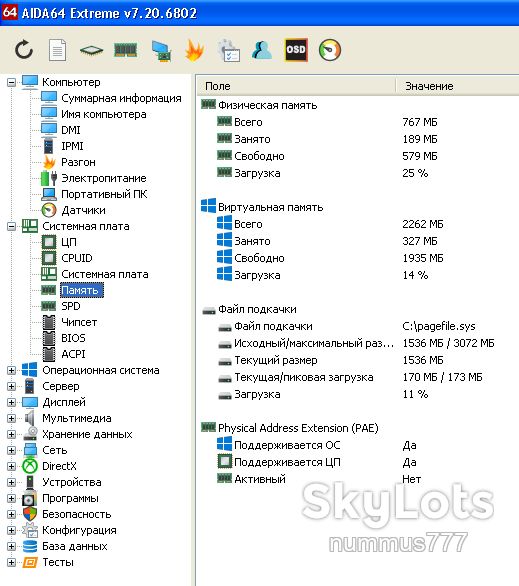Screen dimensions: 519x586
Task: Toggle the OSD panel icon
Action: click(x=296, y=50)
